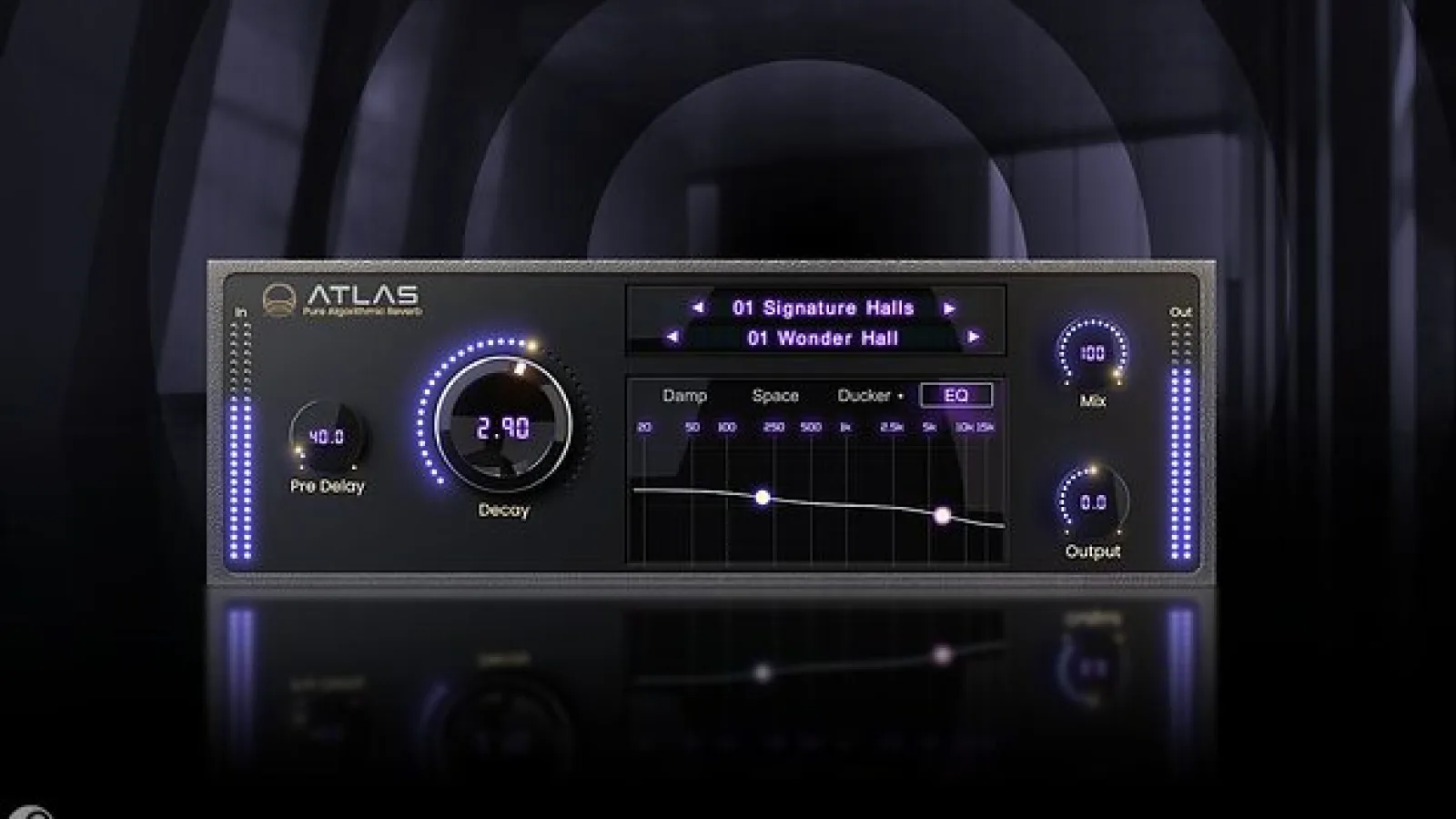Image resolution: width=1456 pixels, height=819 pixels.
Task: Click the Pre Delay knob
Action: (x=327, y=437)
